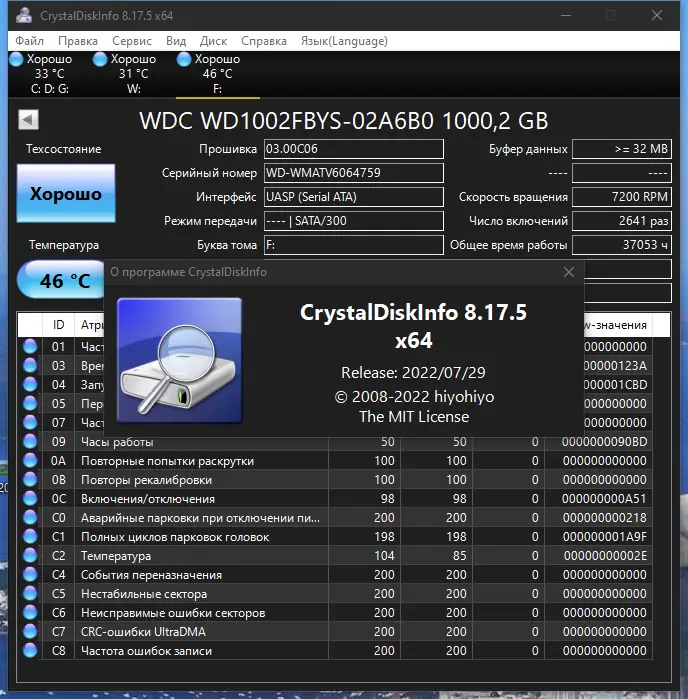Image resolution: width=688 pixels, height=699 pixels.
Task: Open the Правка menu
Action: [x=78, y=41]
